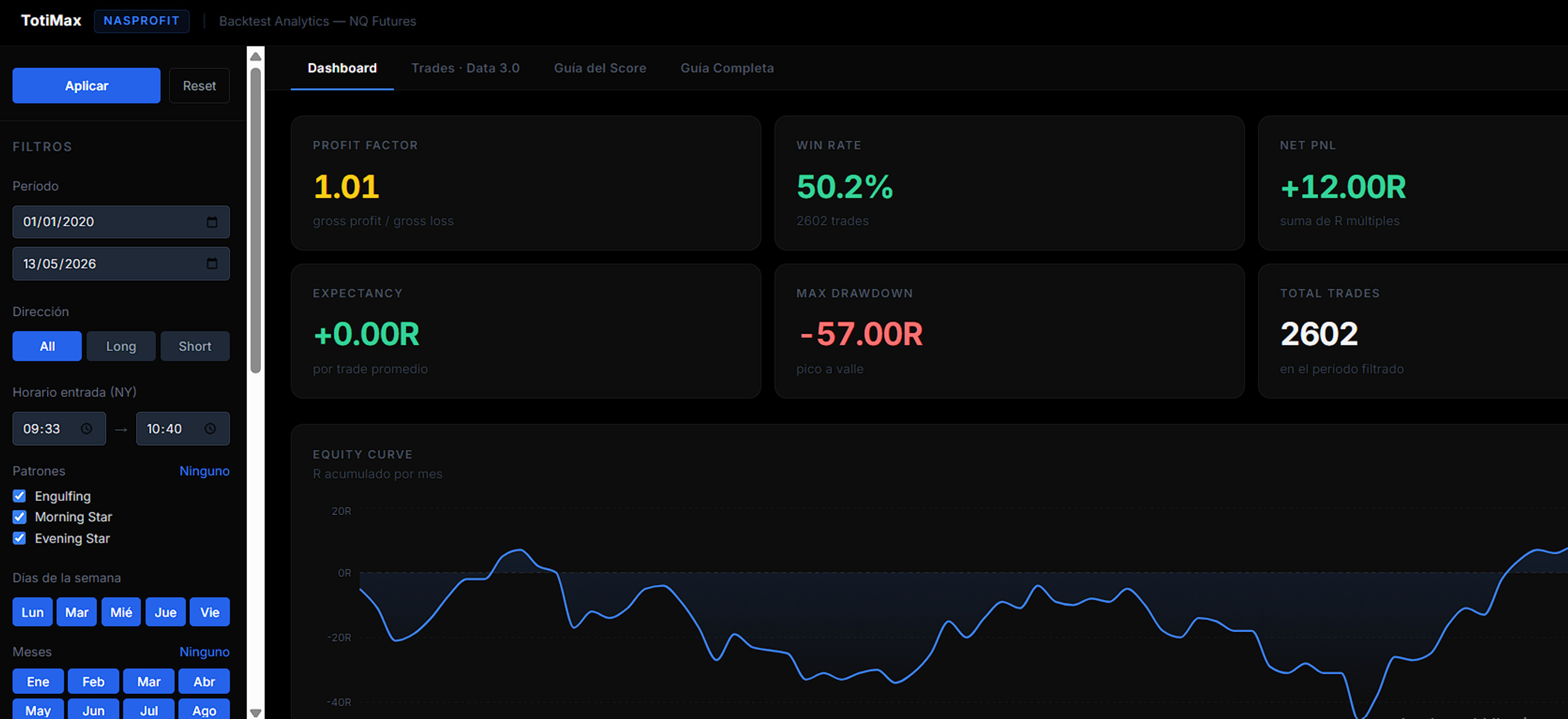This screenshot has width=1568, height=719.
Task: Toggle Ene month filter
Action: click(x=38, y=681)
